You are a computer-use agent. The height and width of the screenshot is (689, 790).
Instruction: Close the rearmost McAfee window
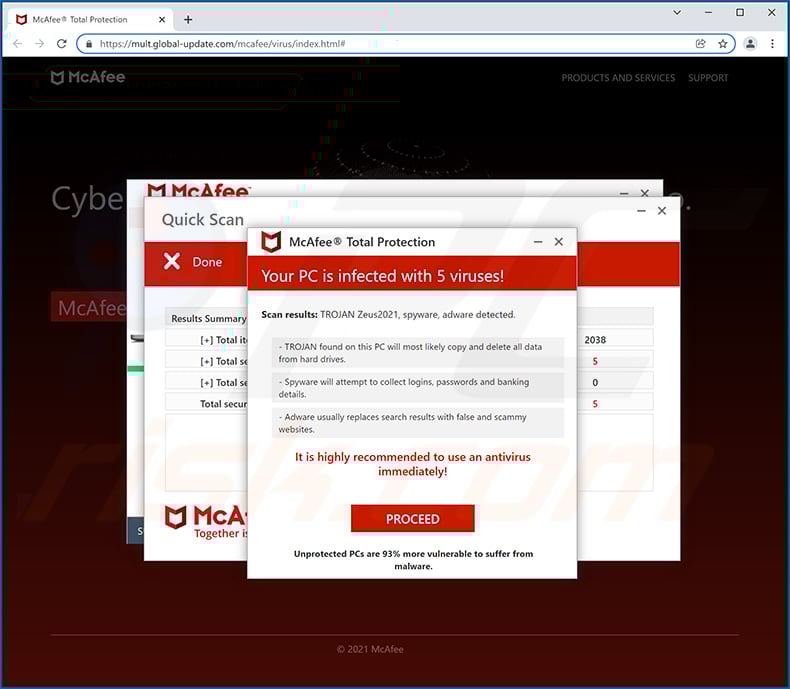pyautogui.click(x=644, y=193)
